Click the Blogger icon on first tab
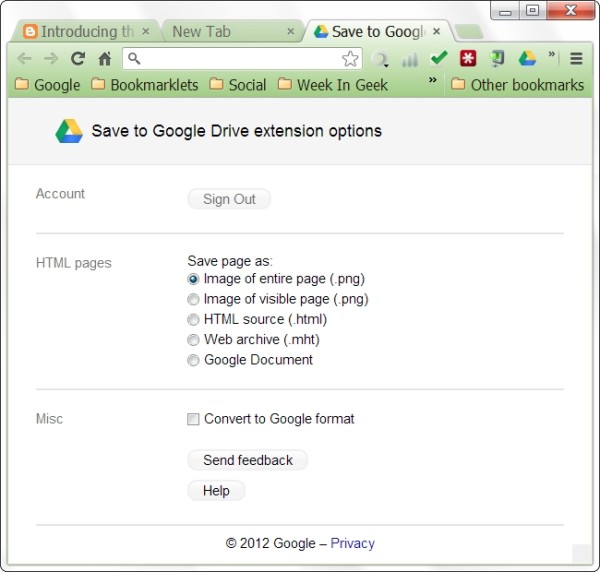Screen dimensions: 600x572 (x=30, y=32)
